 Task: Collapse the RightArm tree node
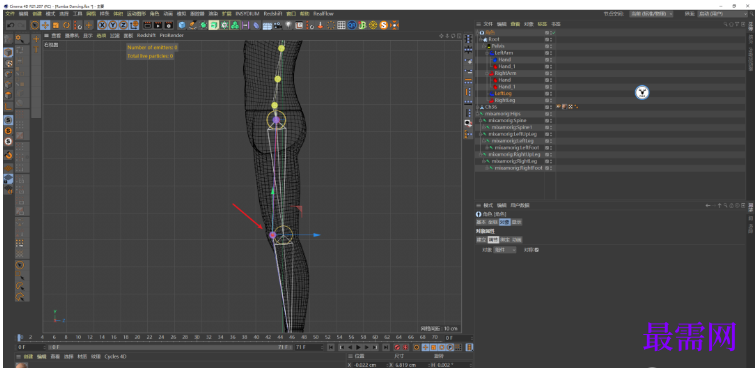click(487, 73)
